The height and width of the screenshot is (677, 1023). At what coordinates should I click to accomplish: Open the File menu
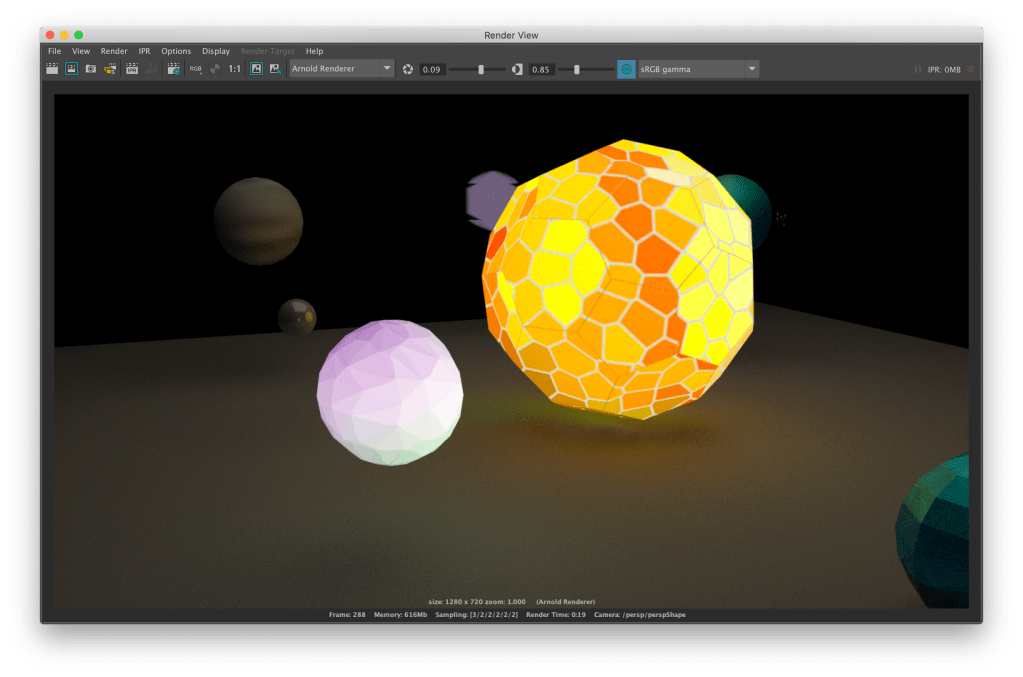click(54, 51)
